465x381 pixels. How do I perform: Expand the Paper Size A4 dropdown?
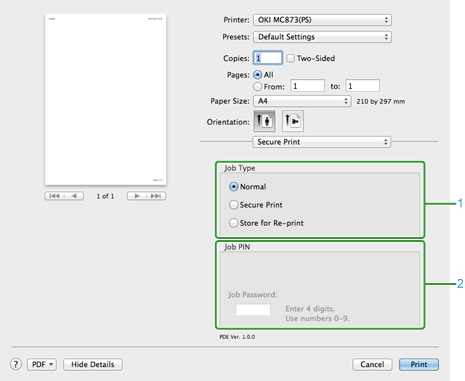[x=302, y=101]
